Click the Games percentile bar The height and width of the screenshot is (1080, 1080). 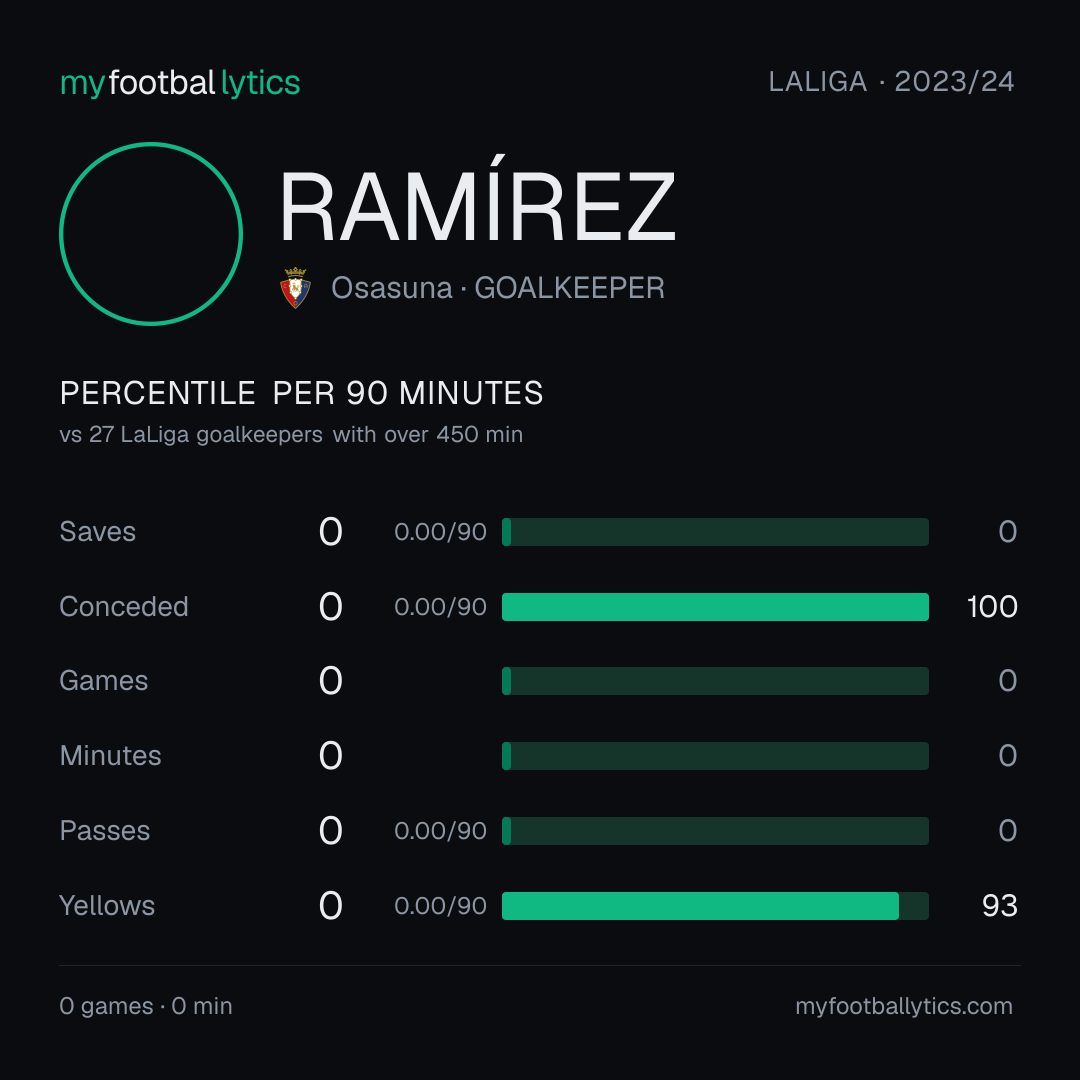[x=715, y=681]
